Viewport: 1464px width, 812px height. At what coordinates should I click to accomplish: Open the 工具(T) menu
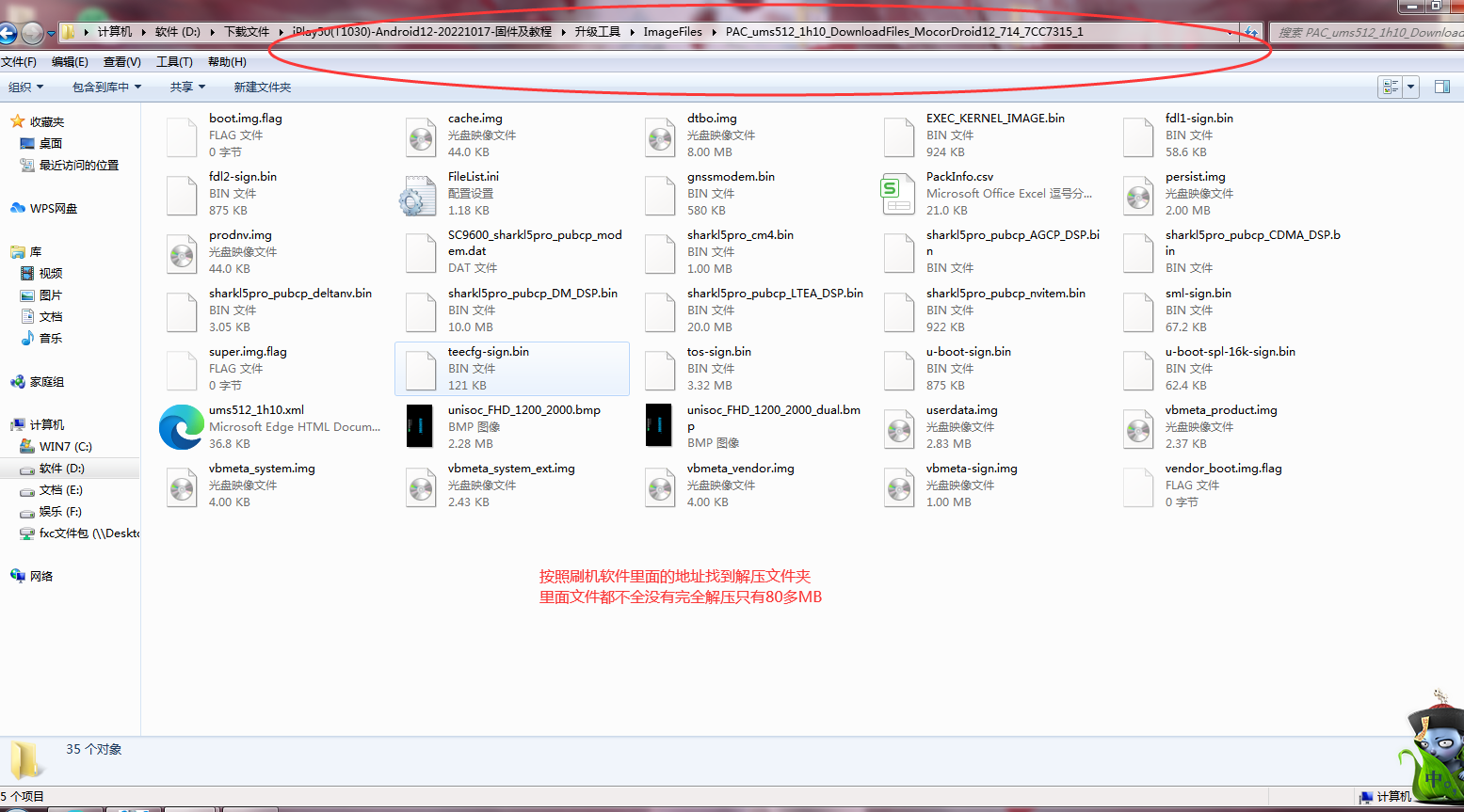click(x=174, y=62)
